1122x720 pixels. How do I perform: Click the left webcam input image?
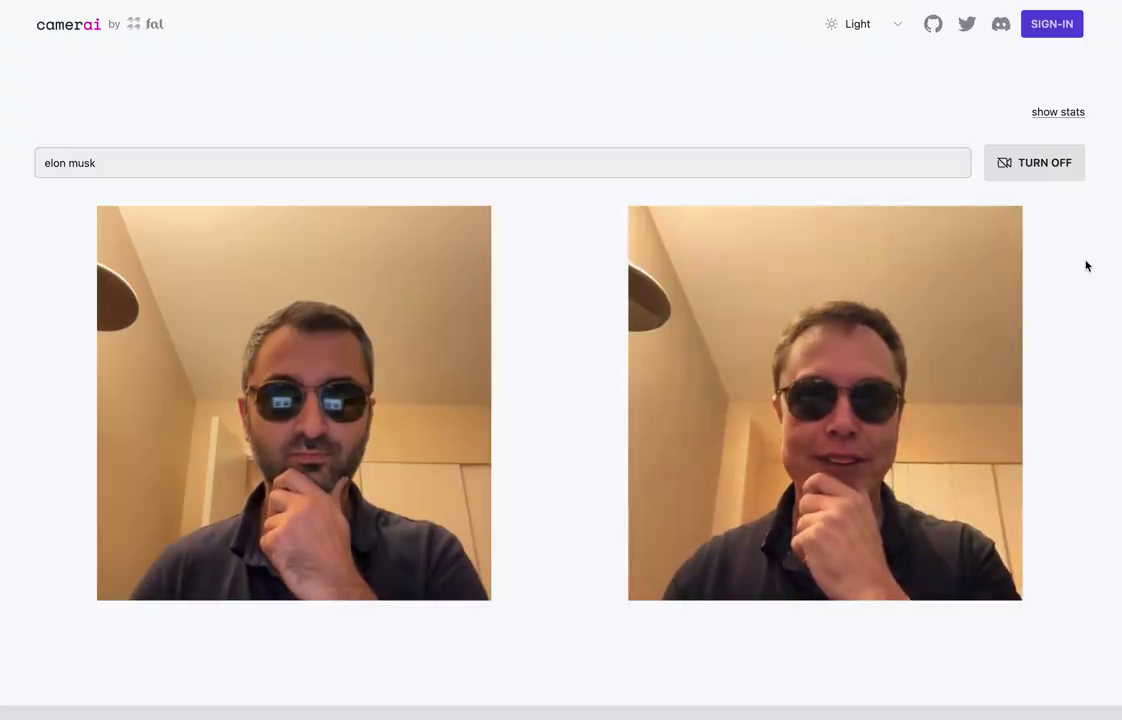pos(294,403)
